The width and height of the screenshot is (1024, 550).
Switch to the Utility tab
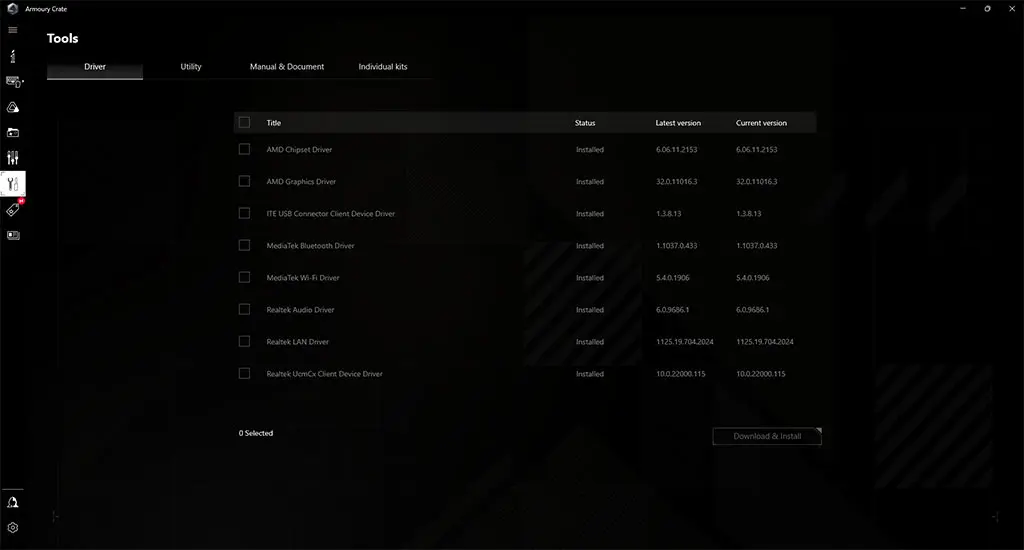(191, 67)
